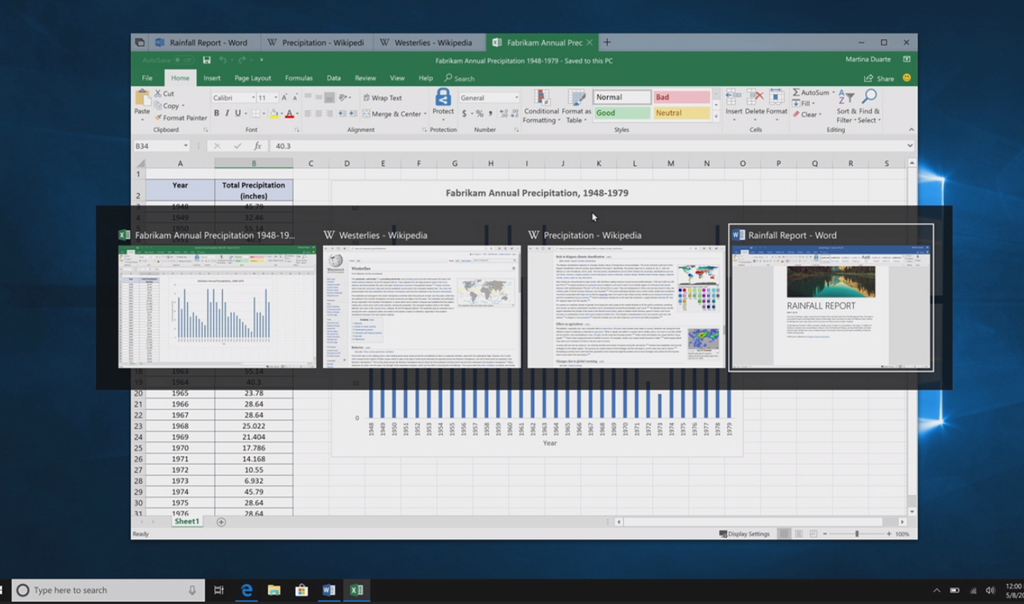Image resolution: width=1024 pixels, height=604 pixels.
Task: Toggle Bold formatting button
Action: click(x=216, y=114)
